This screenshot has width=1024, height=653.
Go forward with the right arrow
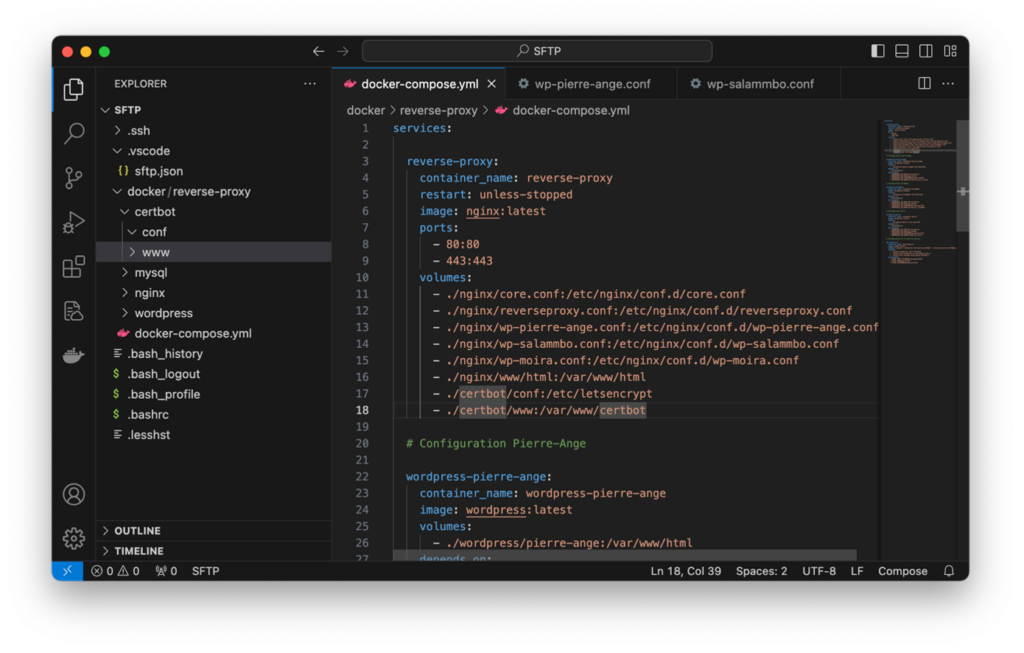tap(343, 51)
